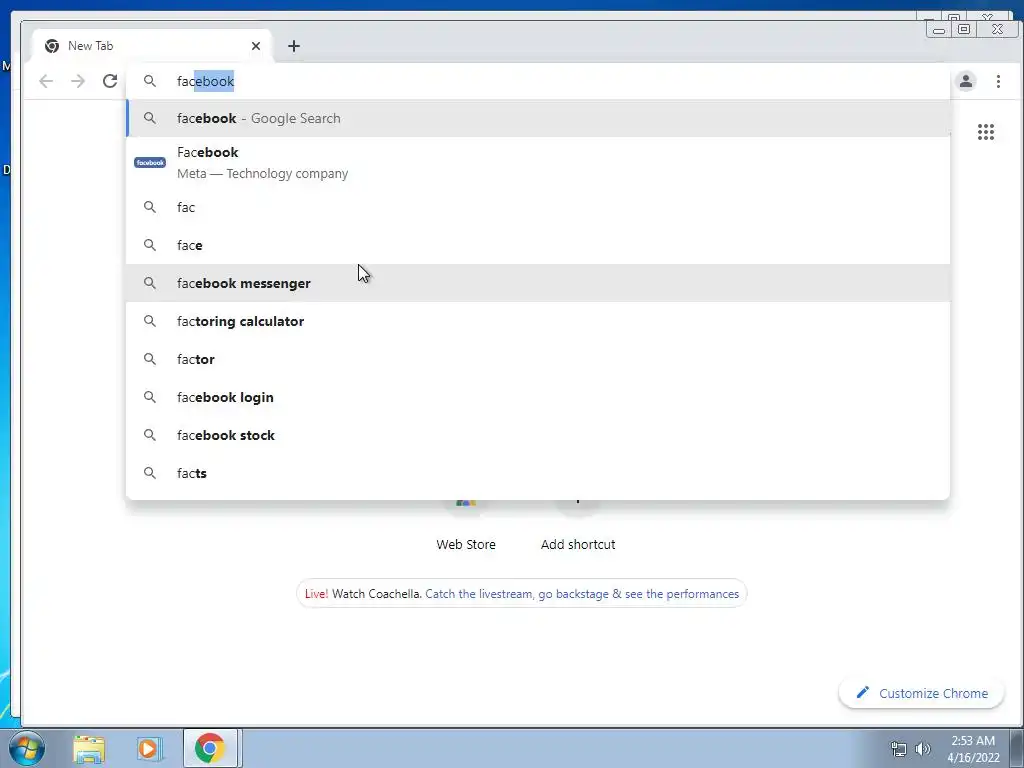This screenshot has height=768, width=1024.
Task: Select the New Tab tab
Action: [x=152, y=46]
